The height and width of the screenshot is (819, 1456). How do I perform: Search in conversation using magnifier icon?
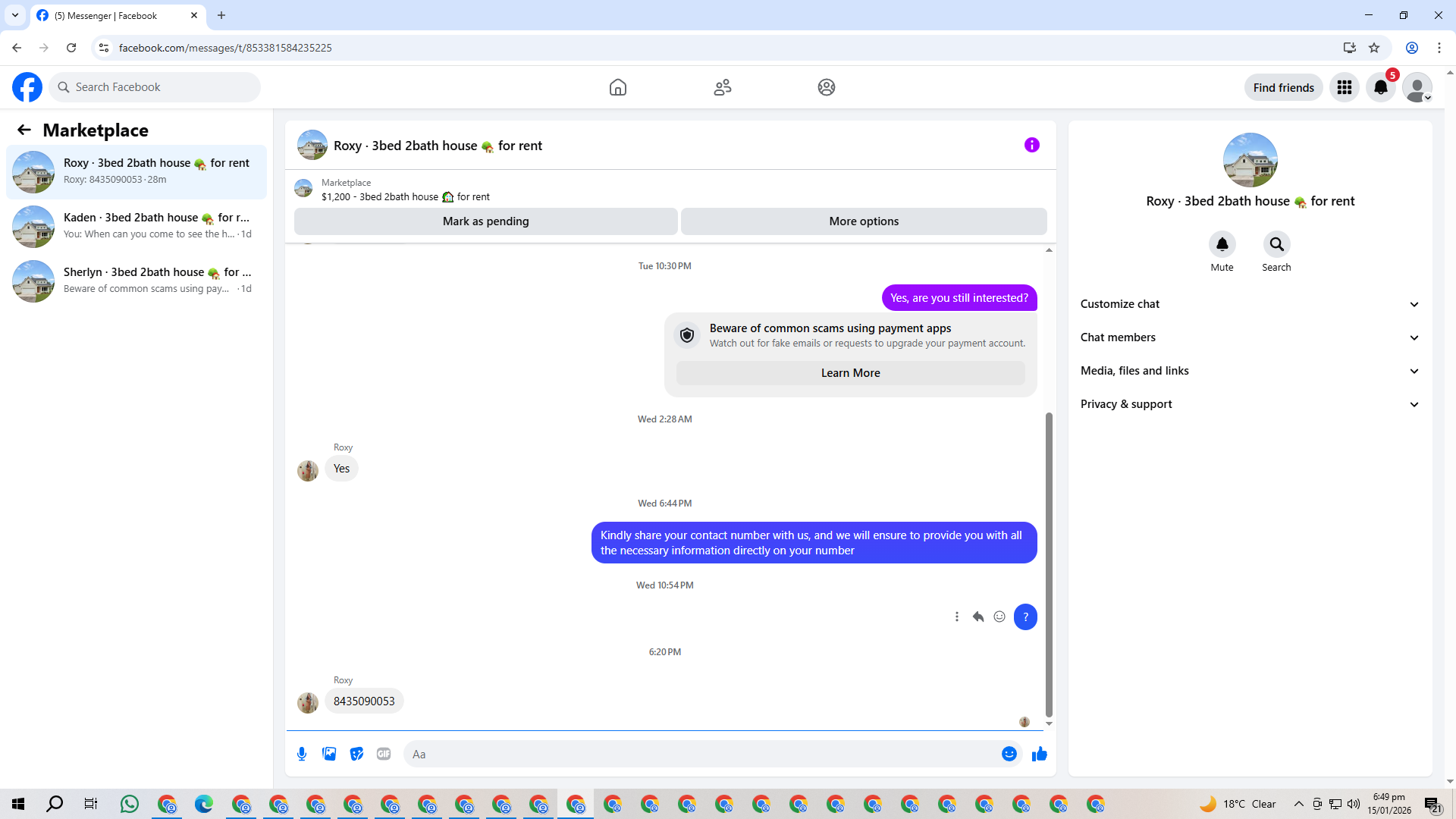point(1276,244)
